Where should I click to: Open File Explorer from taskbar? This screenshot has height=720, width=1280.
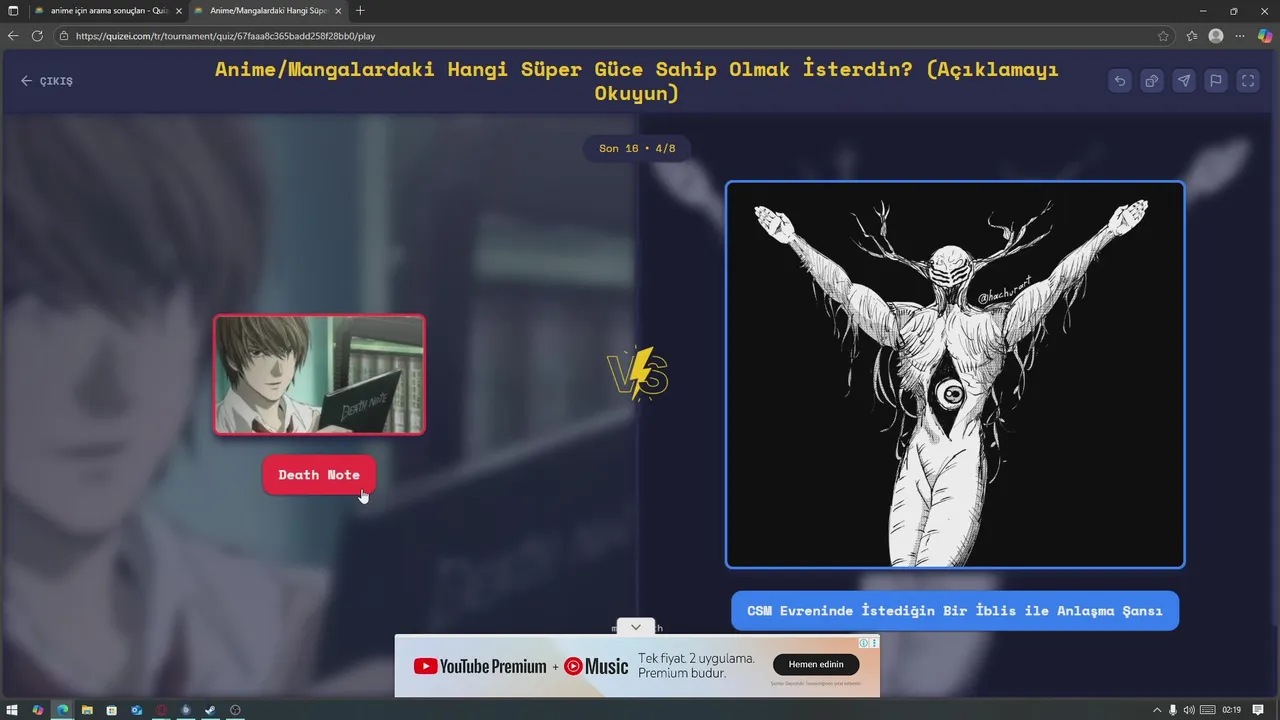tap(87, 710)
